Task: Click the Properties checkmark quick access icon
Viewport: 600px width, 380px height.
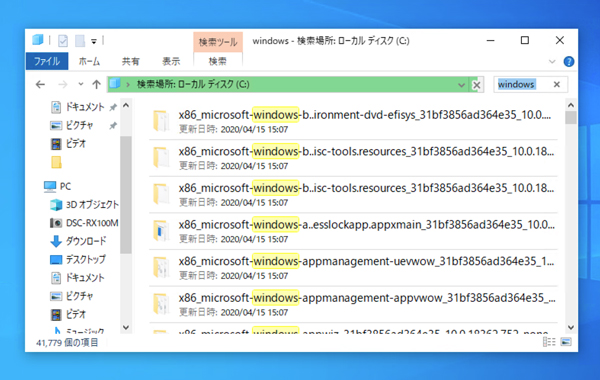Action: click(x=63, y=41)
